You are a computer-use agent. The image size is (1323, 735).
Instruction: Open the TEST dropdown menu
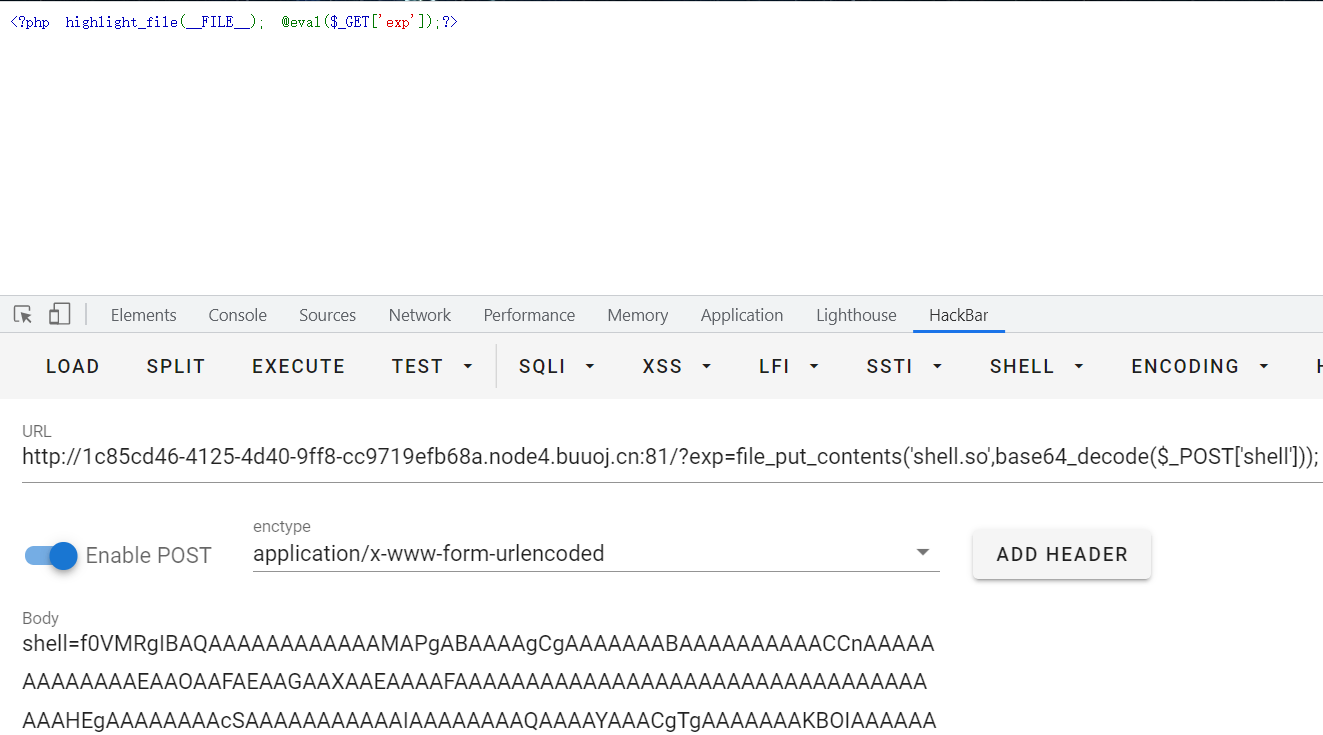[432, 366]
